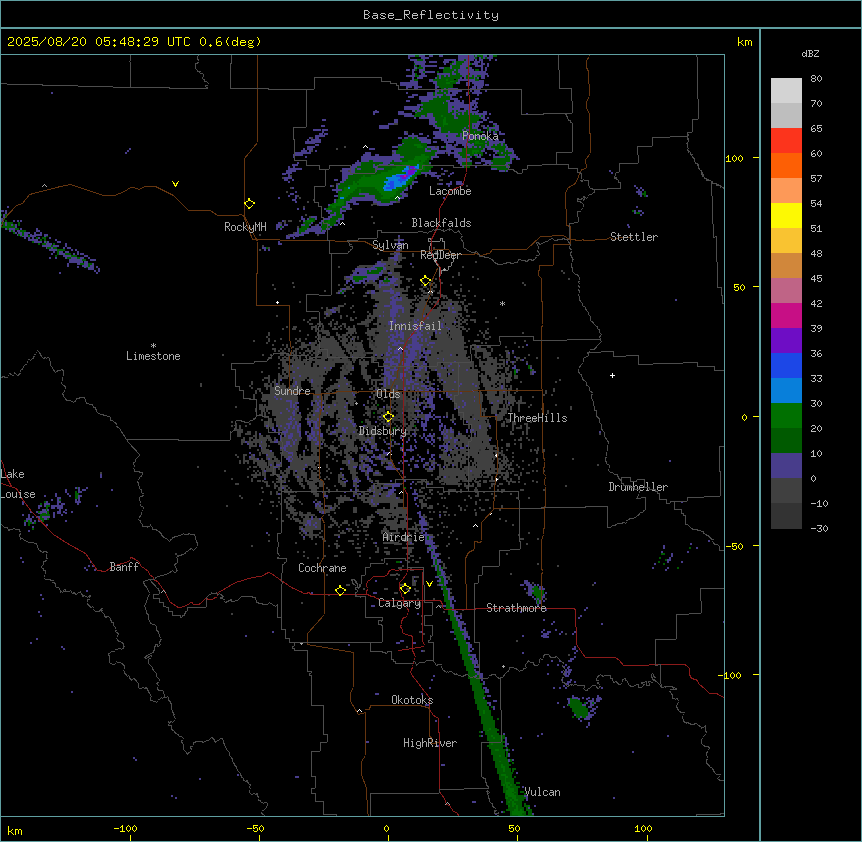
Task: Click the Limestone label
Action: (x=153, y=356)
